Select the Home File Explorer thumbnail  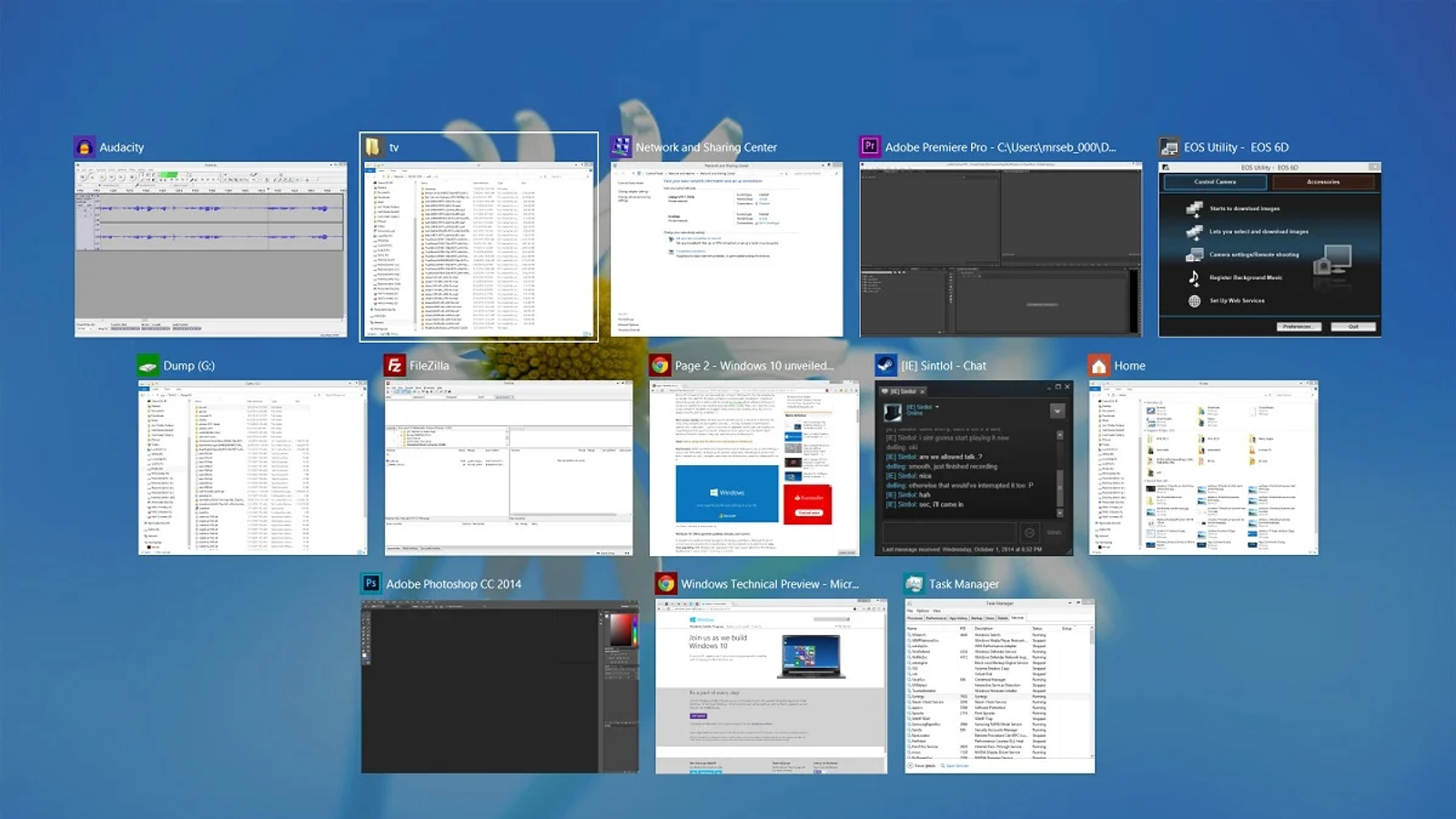point(1203,468)
